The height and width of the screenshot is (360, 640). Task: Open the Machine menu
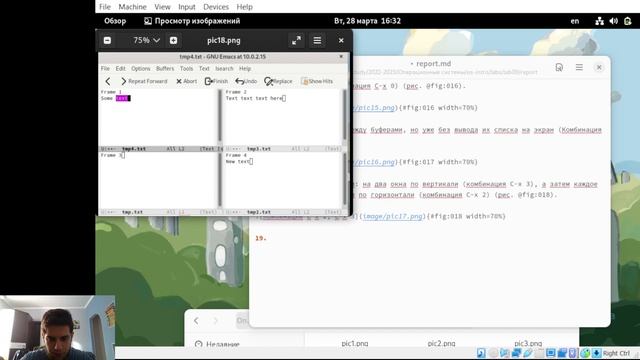pos(132,7)
